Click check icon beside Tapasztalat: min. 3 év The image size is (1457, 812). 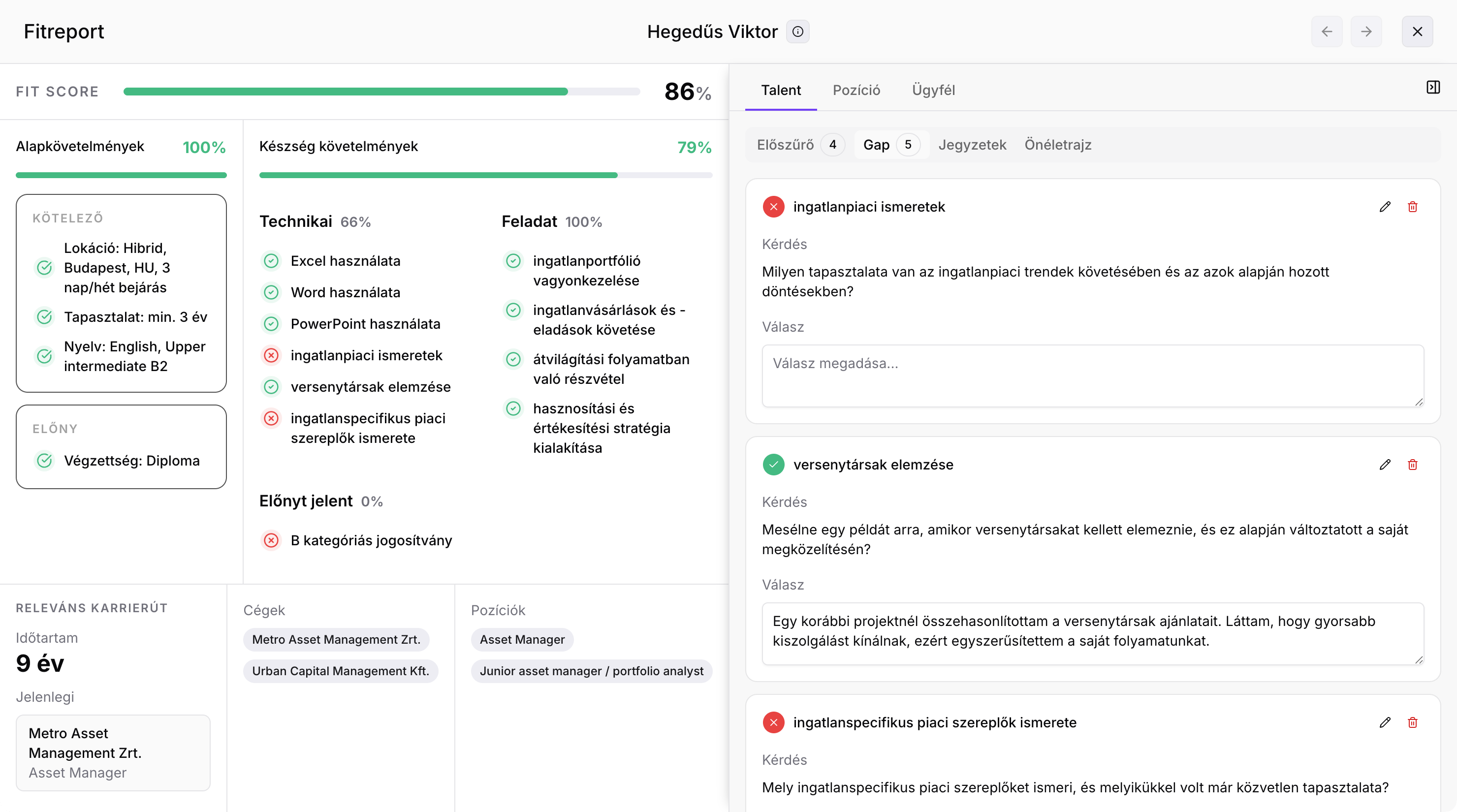coord(45,316)
